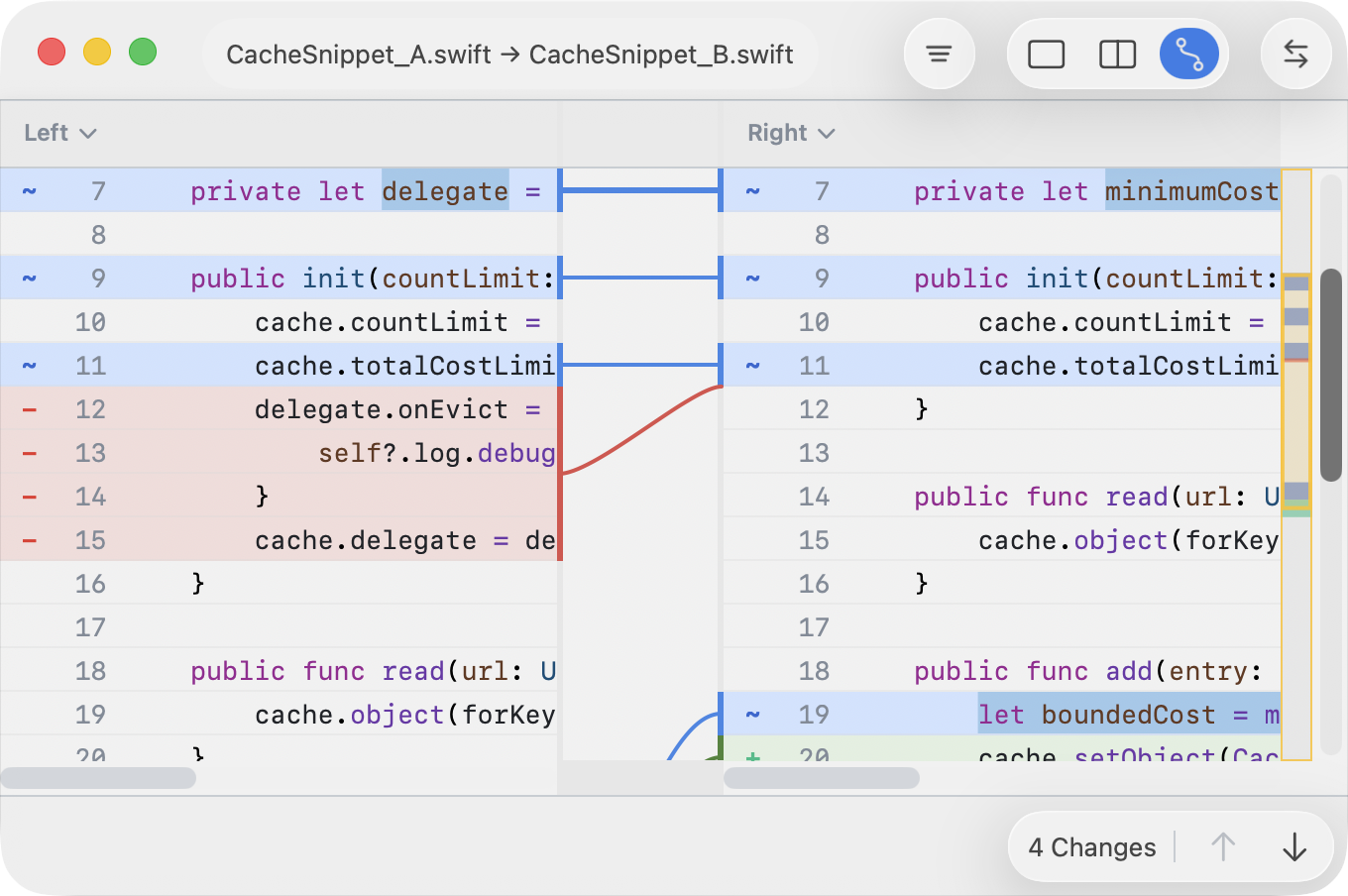
Task: Click 'cache.delegate = de' on left line 15
Action: pos(404,539)
